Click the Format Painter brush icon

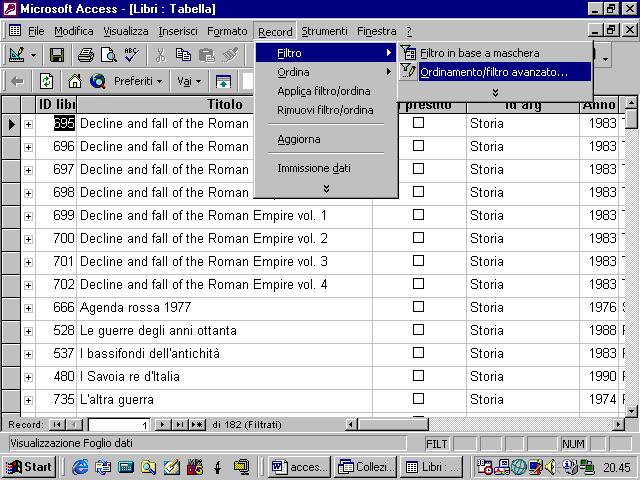(x=230, y=55)
